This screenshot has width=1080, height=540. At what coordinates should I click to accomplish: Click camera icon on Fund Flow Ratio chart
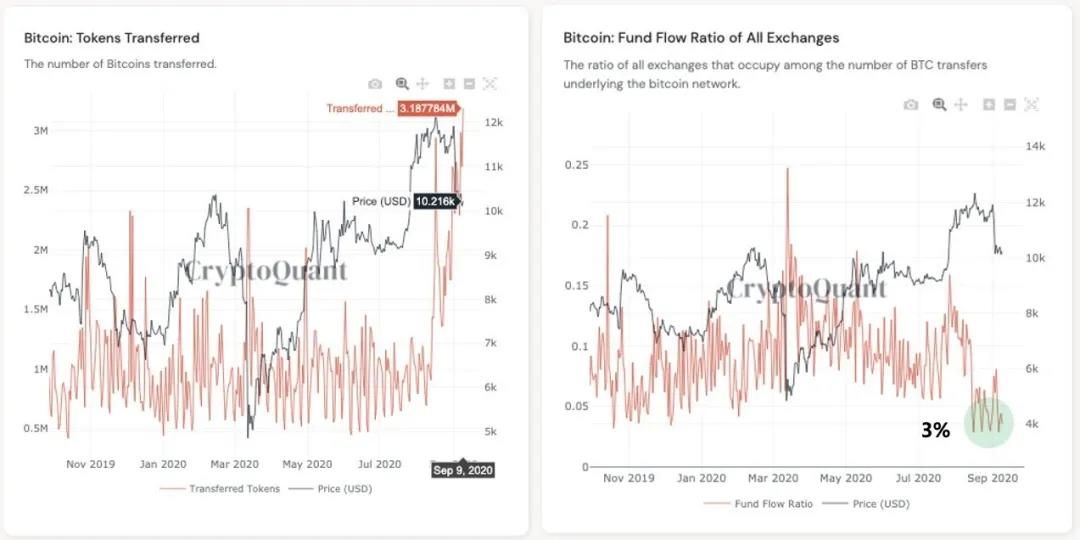(x=911, y=105)
